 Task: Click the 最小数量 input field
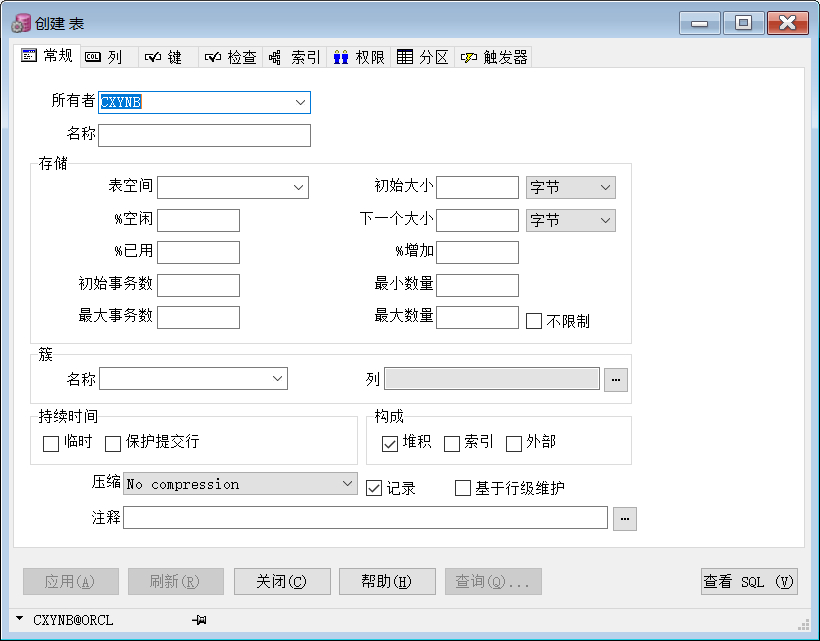[477, 285]
